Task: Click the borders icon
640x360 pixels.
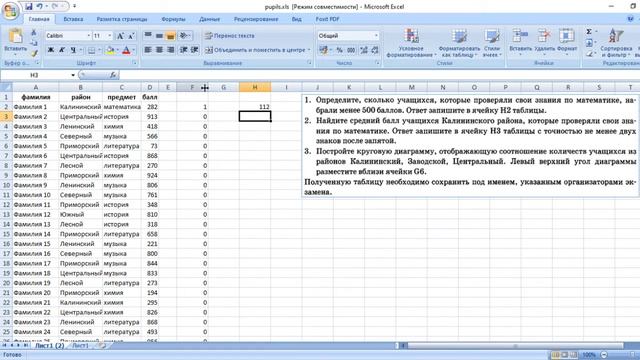Action: coord(91,50)
